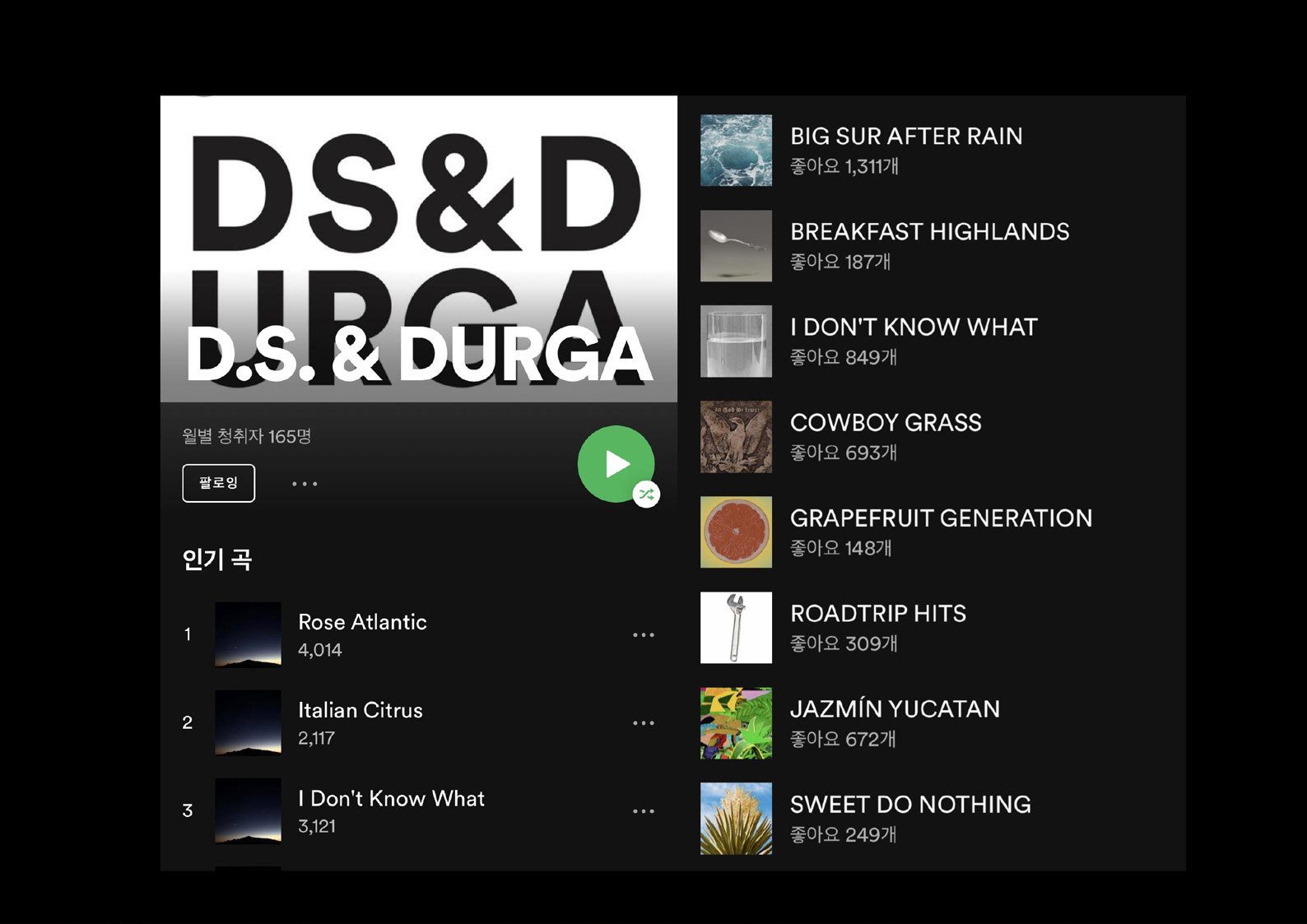Click the grapefruit slice playlist cover
Viewport: 1307px width, 924px height.
(x=736, y=532)
